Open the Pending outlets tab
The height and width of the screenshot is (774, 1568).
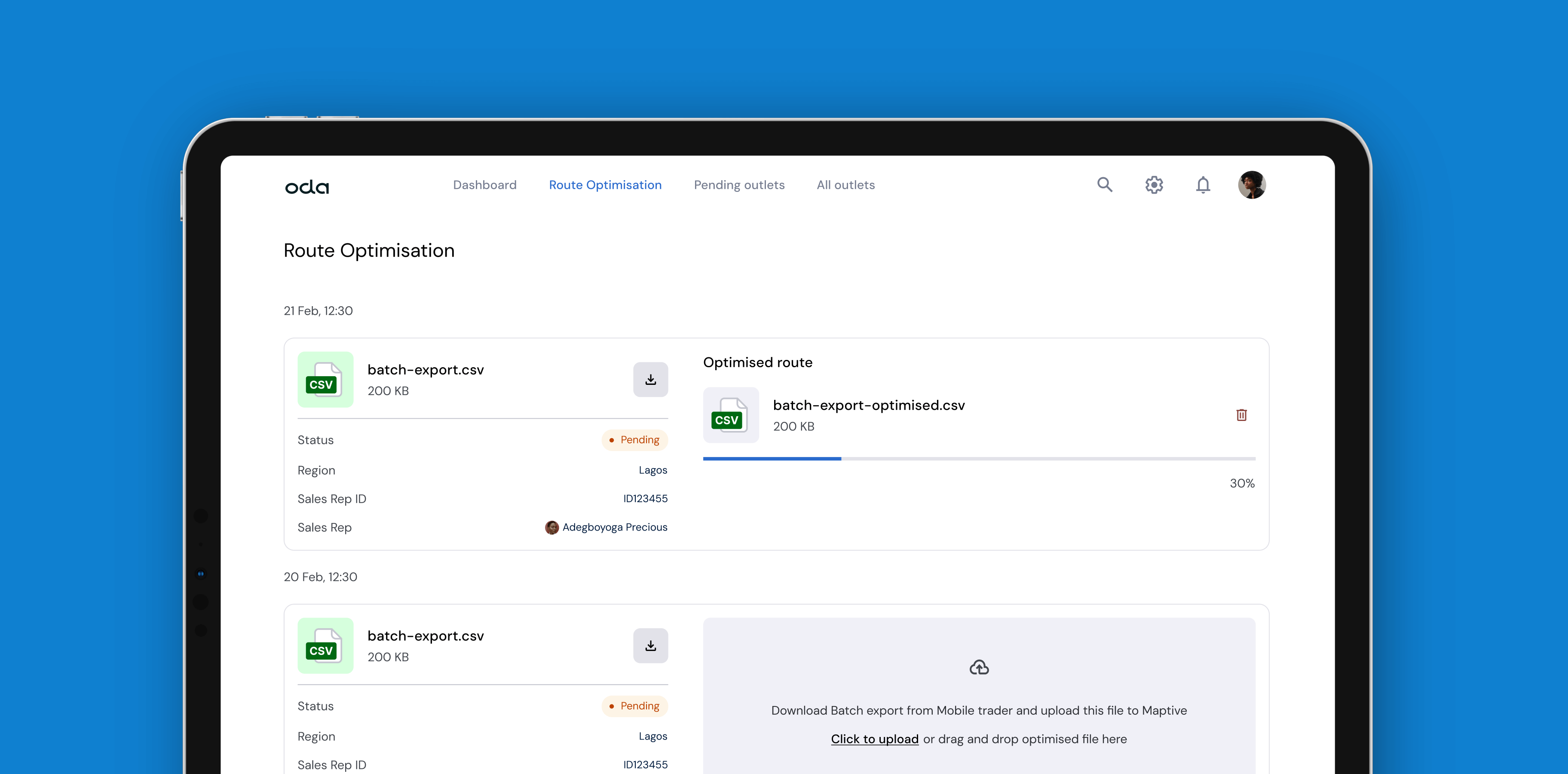click(x=739, y=184)
